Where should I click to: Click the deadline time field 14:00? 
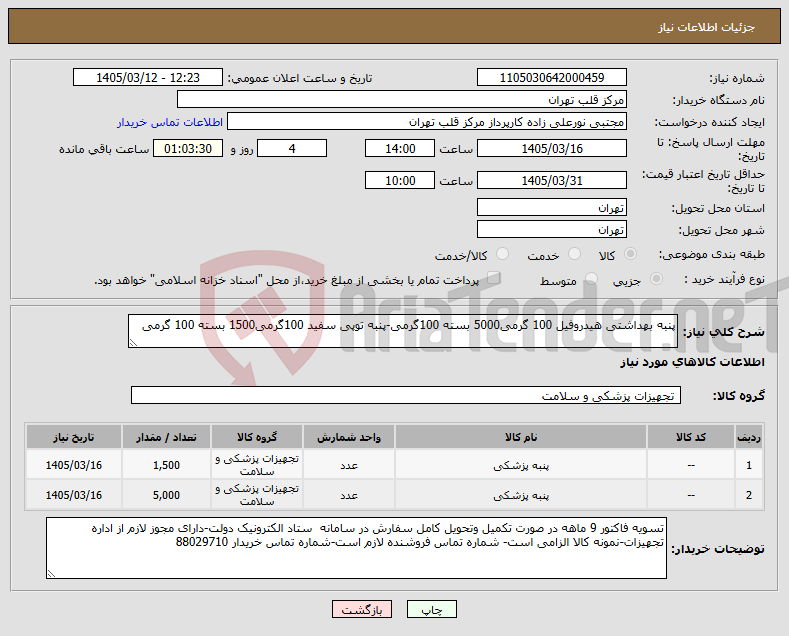pyautogui.click(x=400, y=148)
